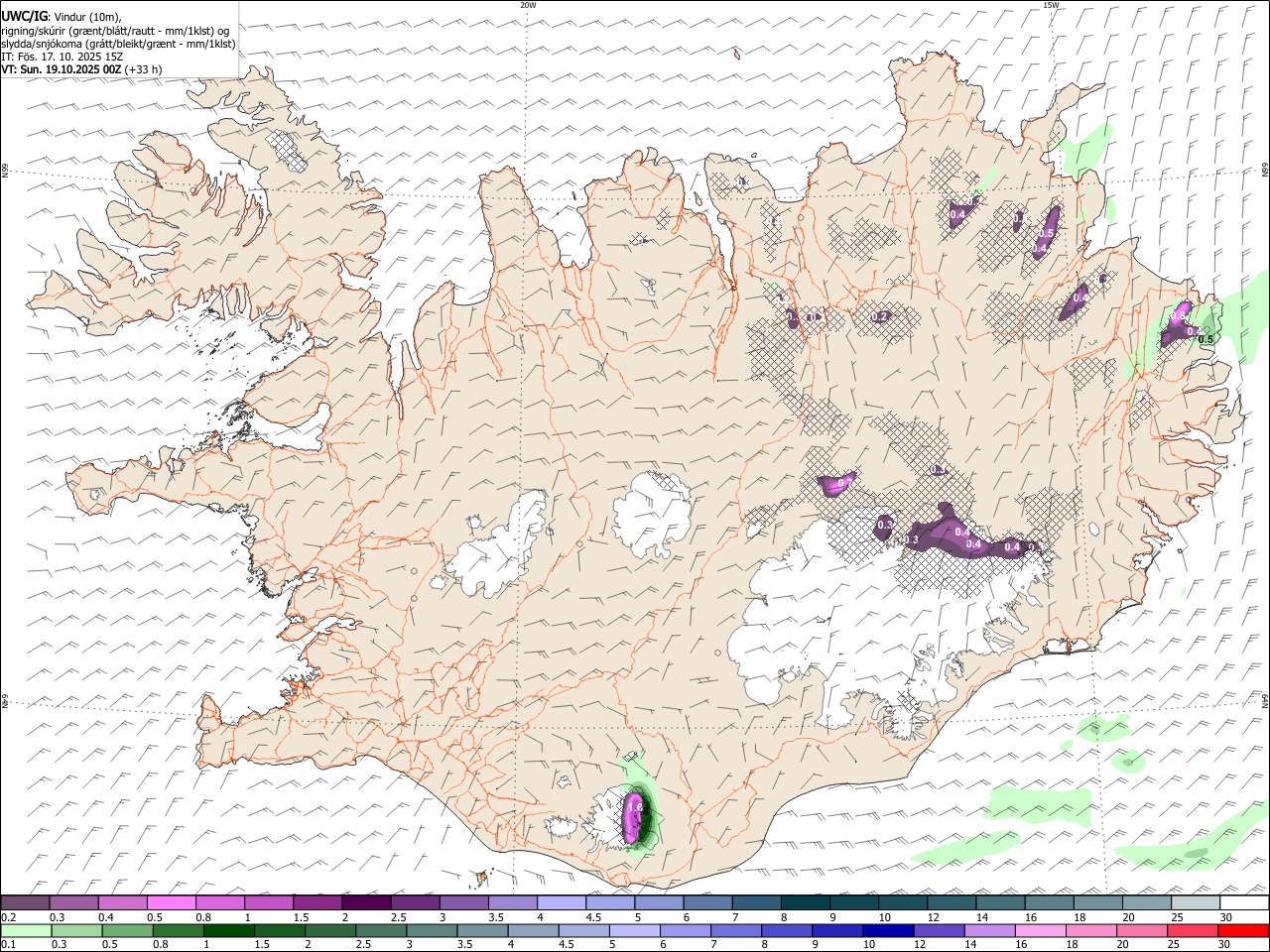Image resolution: width=1270 pixels, height=952 pixels.
Task: Click the black '0.5' value near the east coast
Action: (1206, 339)
